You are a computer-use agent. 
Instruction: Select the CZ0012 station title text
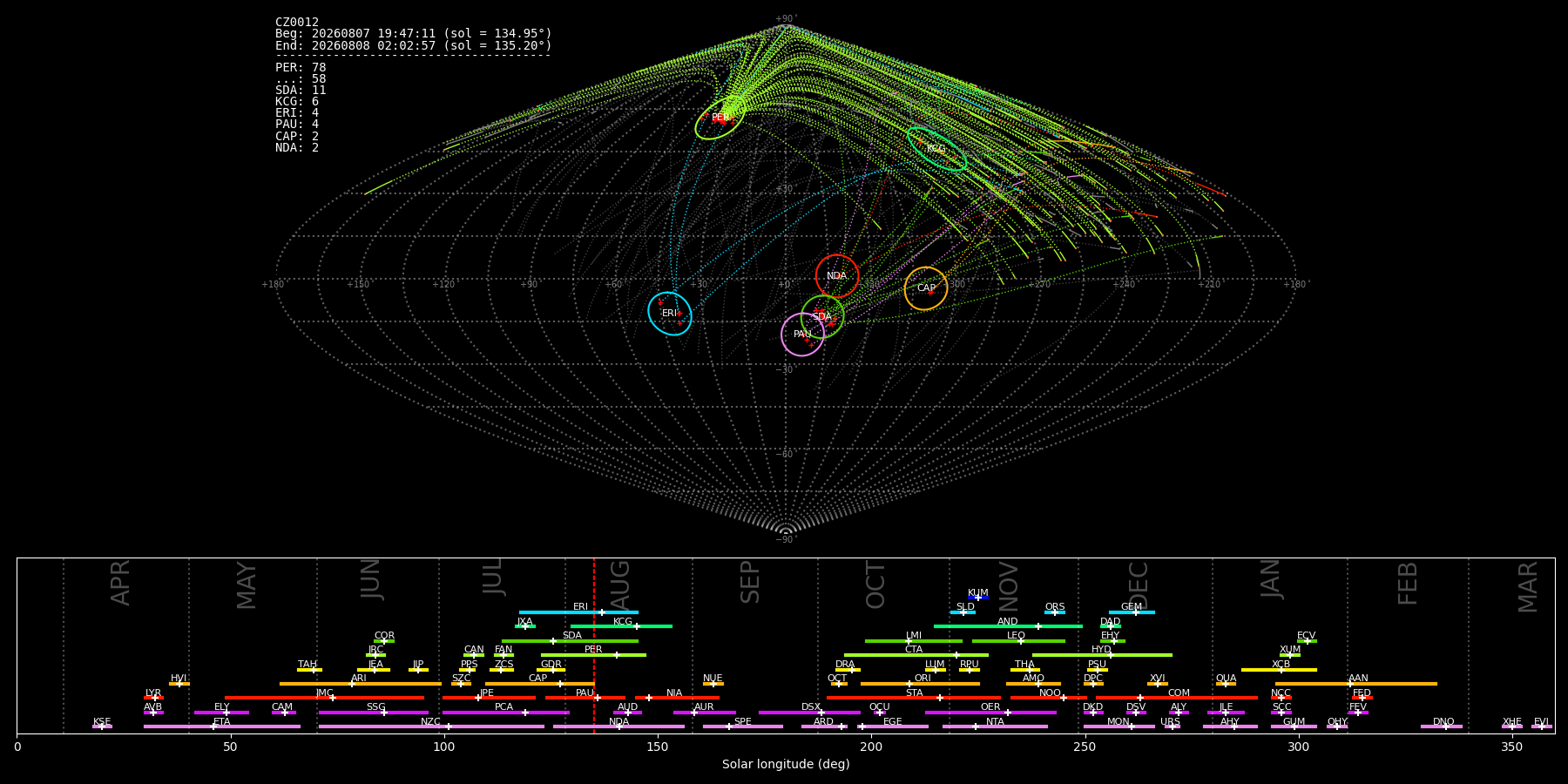(x=297, y=22)
